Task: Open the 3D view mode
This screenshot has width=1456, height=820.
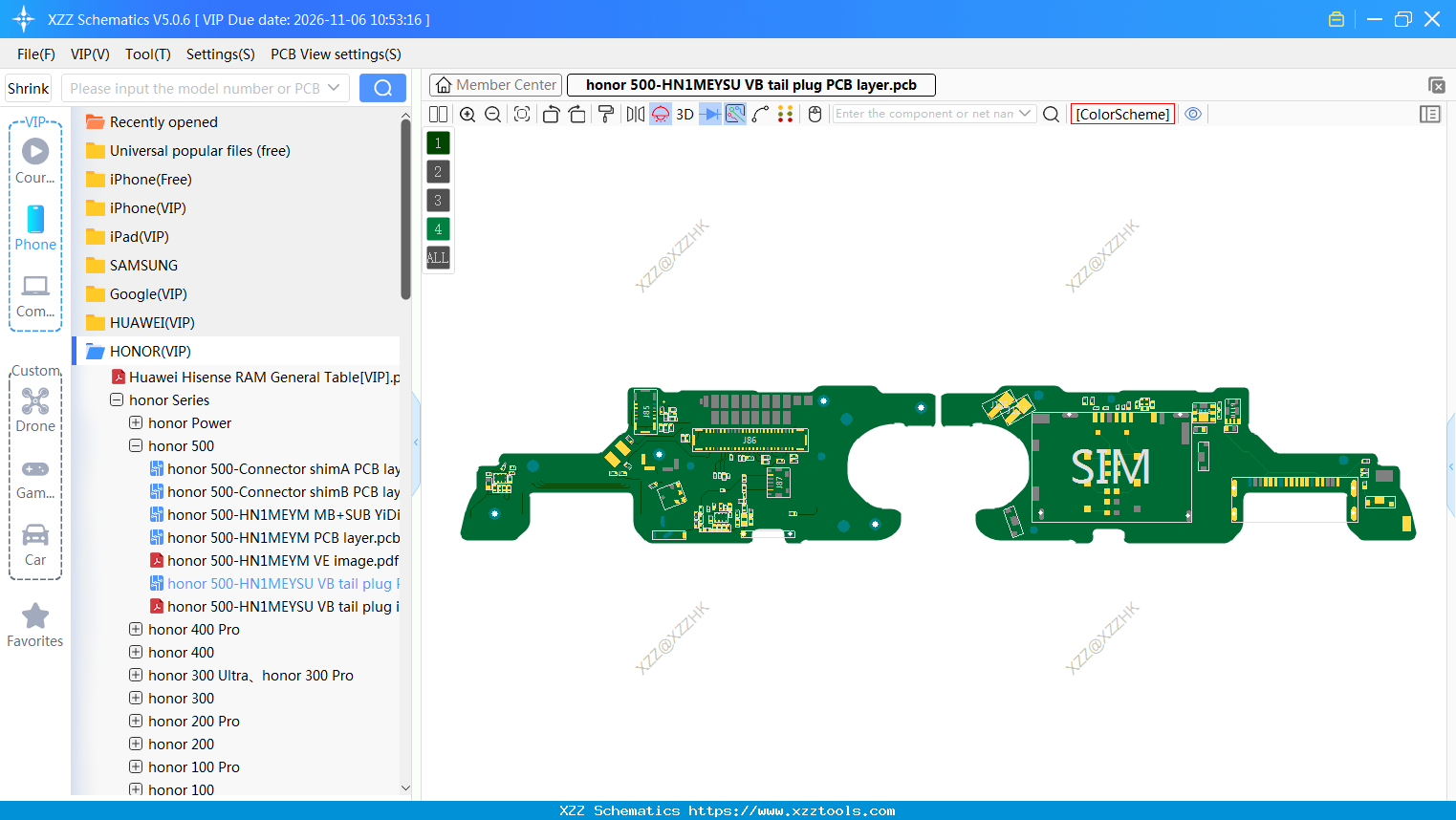Action: coord(683,114)
